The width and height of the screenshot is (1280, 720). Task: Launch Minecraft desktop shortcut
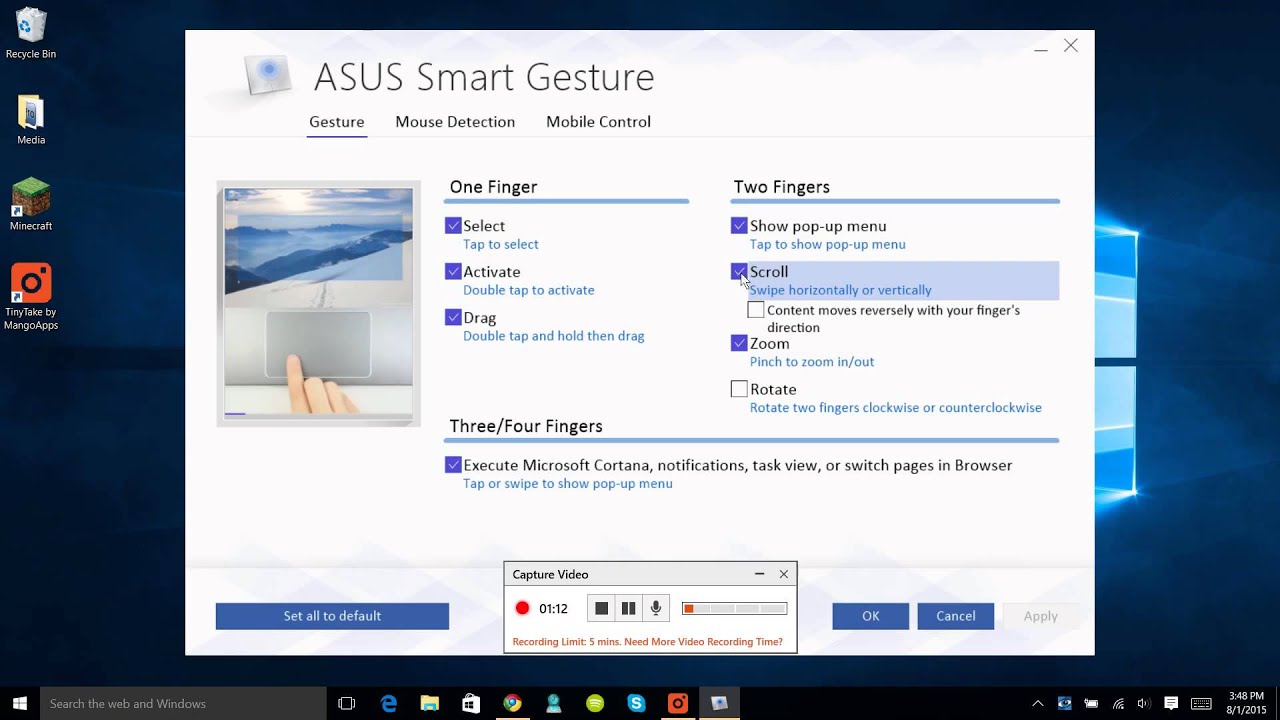[31, 205]
